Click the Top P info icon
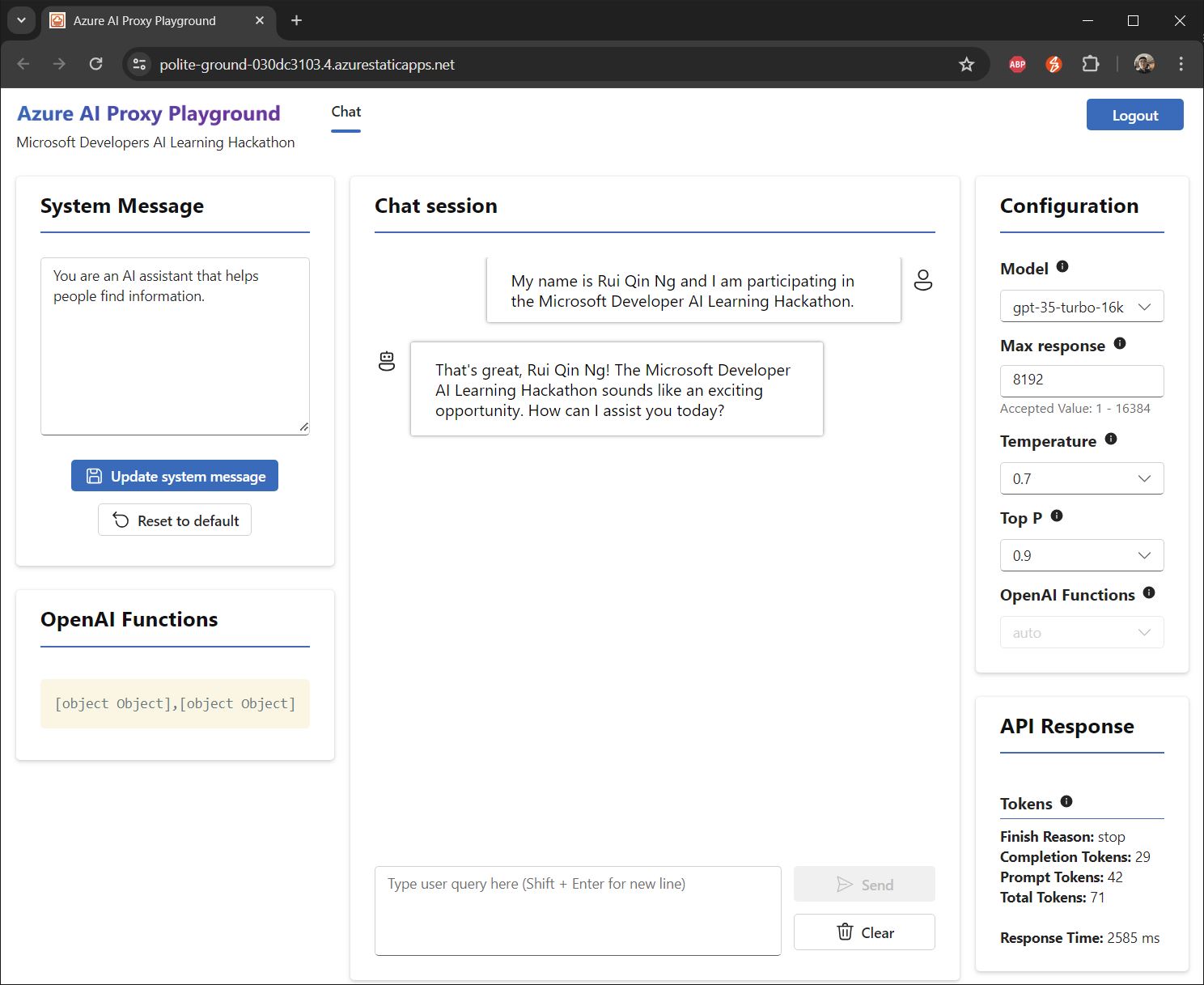This screenshot has height=985, width=1204. [x=1057, y=516]
